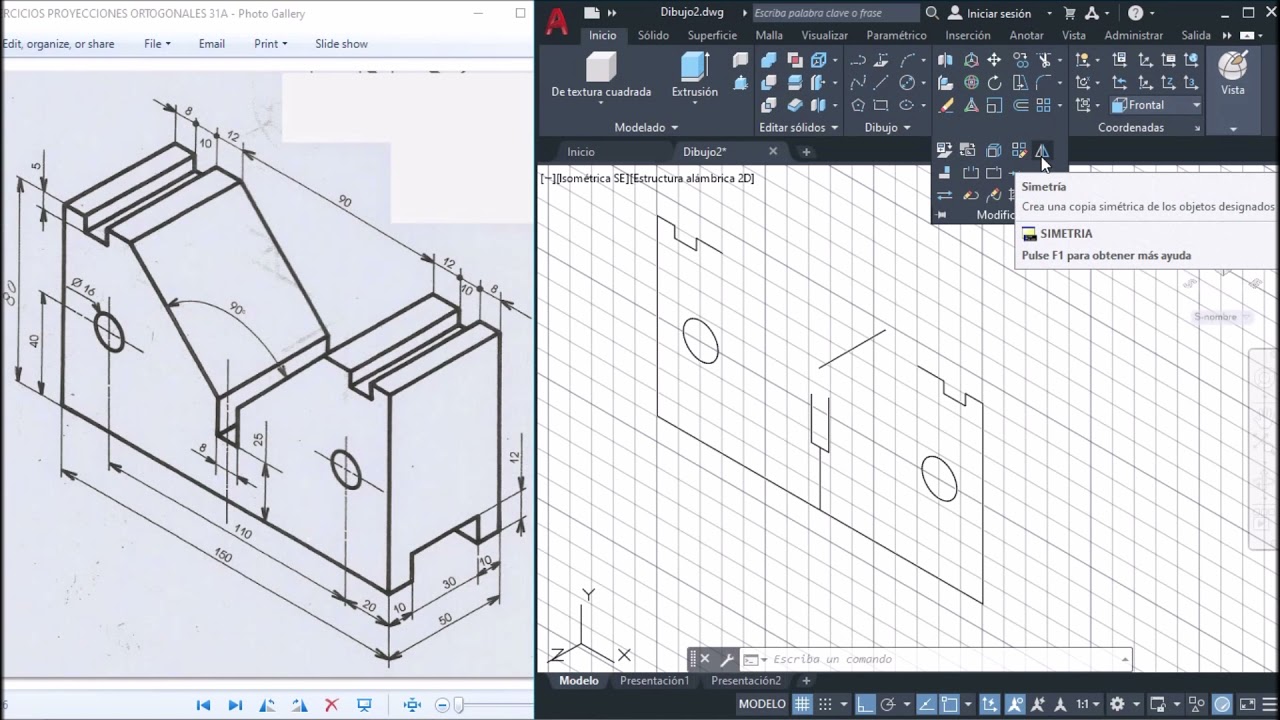
Task: Click the search magnifier in the title bar
Action: pos(932,13)
